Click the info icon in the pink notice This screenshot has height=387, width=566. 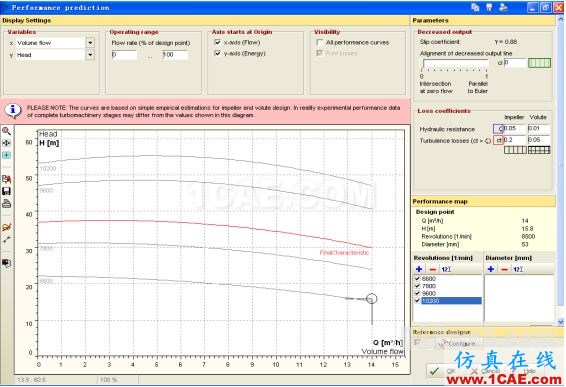pos(13,110)
